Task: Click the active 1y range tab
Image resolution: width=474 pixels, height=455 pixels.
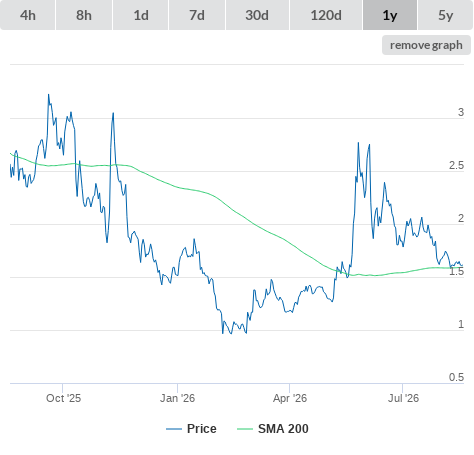Action: (x=390, y=15)
